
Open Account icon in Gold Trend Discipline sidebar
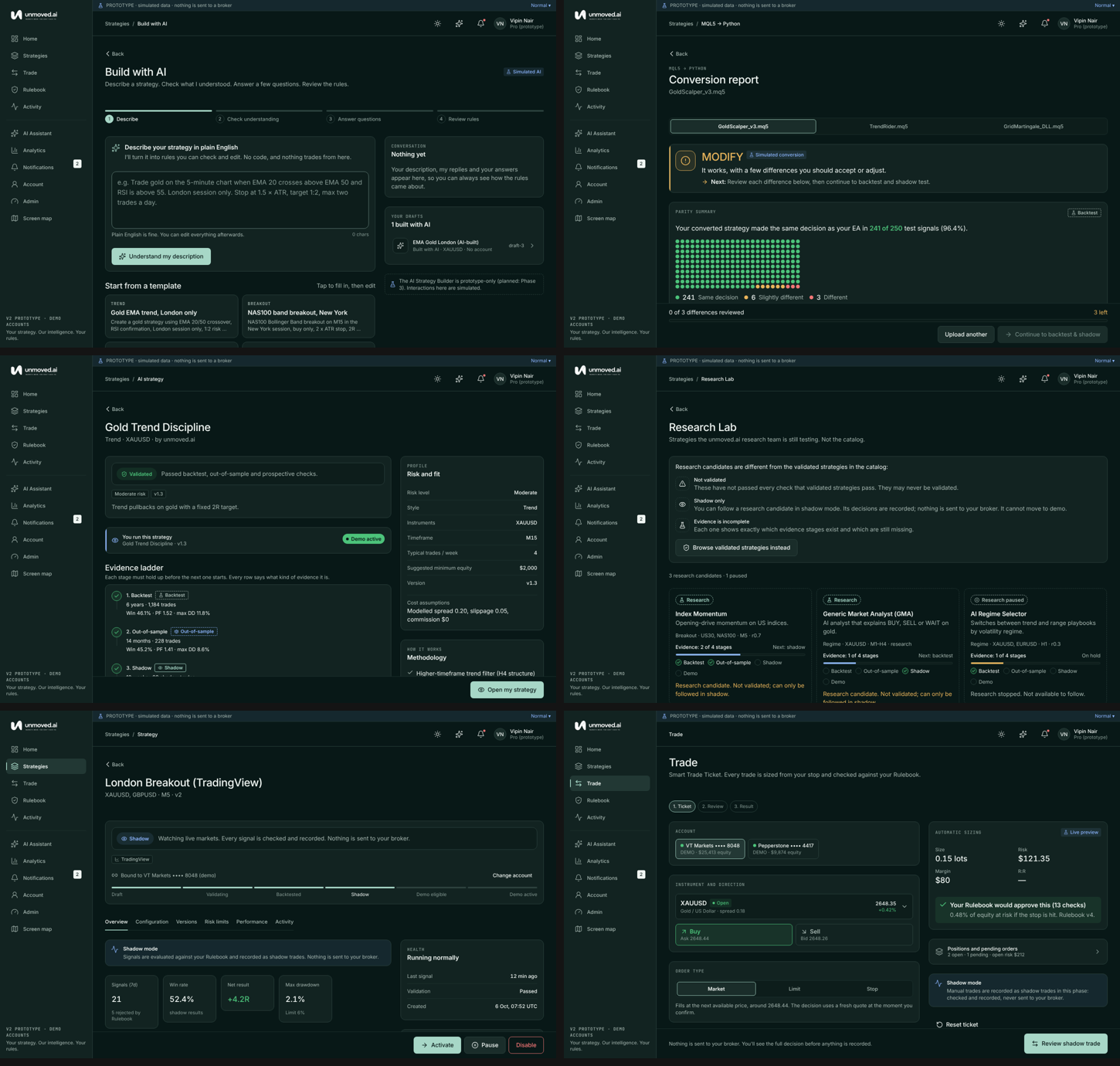pos(15,540)
